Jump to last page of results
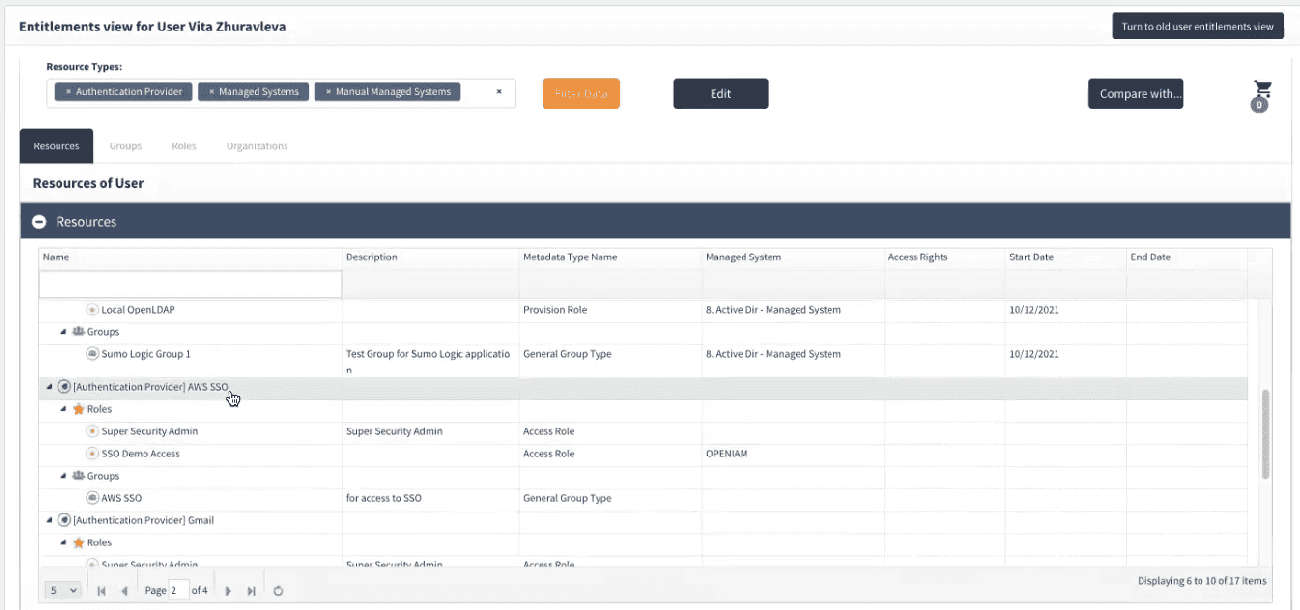Image resolution: width=1300 pixels, height=610 pixels. click(251, 591)
